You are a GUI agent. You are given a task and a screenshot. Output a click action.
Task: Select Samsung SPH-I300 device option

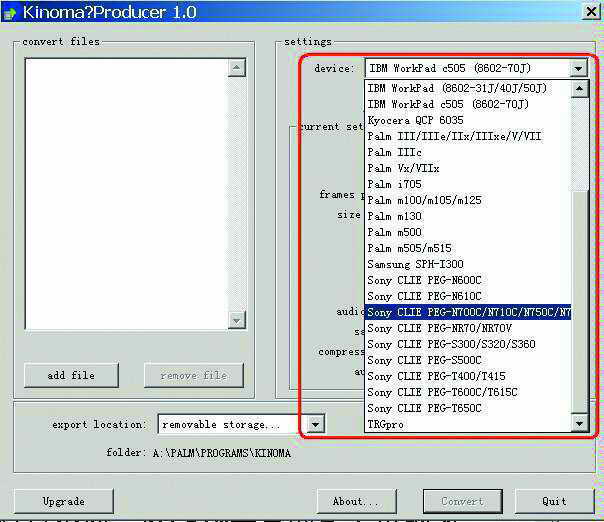[415, 264]
